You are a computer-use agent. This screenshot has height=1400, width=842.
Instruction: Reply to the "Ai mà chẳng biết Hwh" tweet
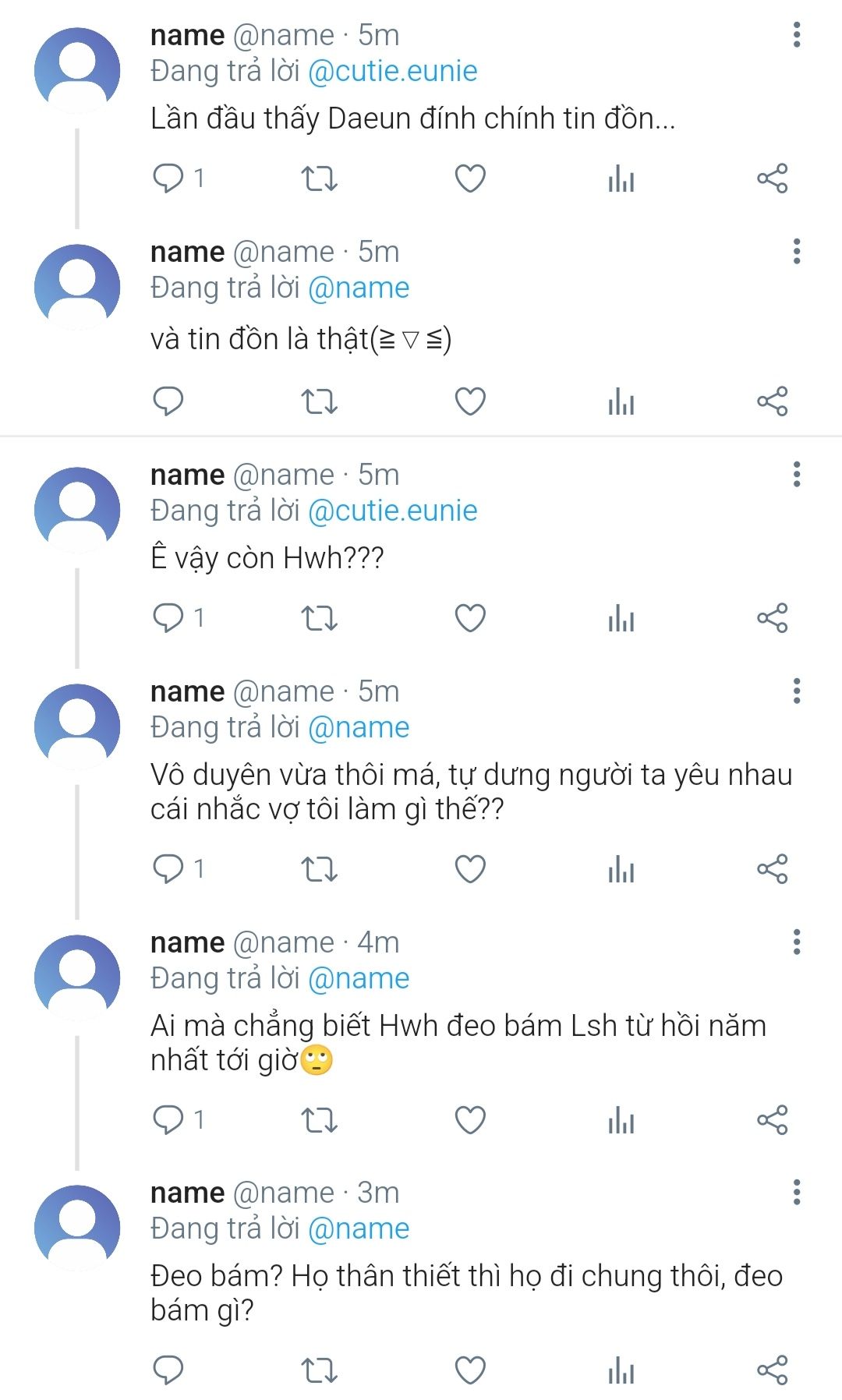168,1120
